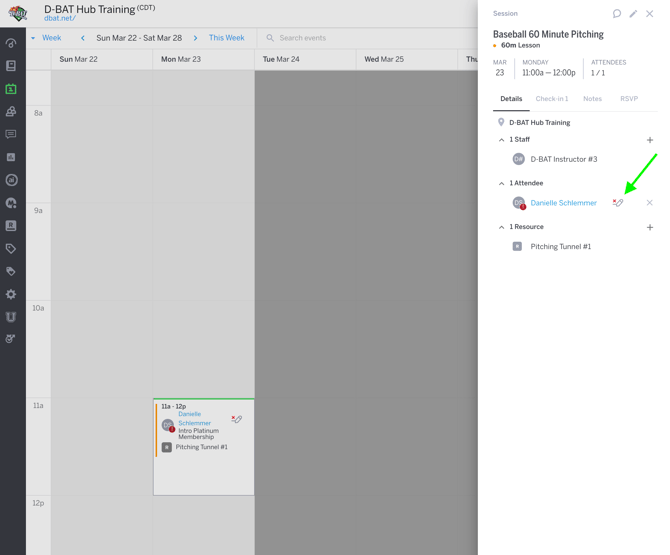This screenshot has width=670, height=555.
Task: Open Danielle Schlemmer profile in panel
Action: point(564,203)
